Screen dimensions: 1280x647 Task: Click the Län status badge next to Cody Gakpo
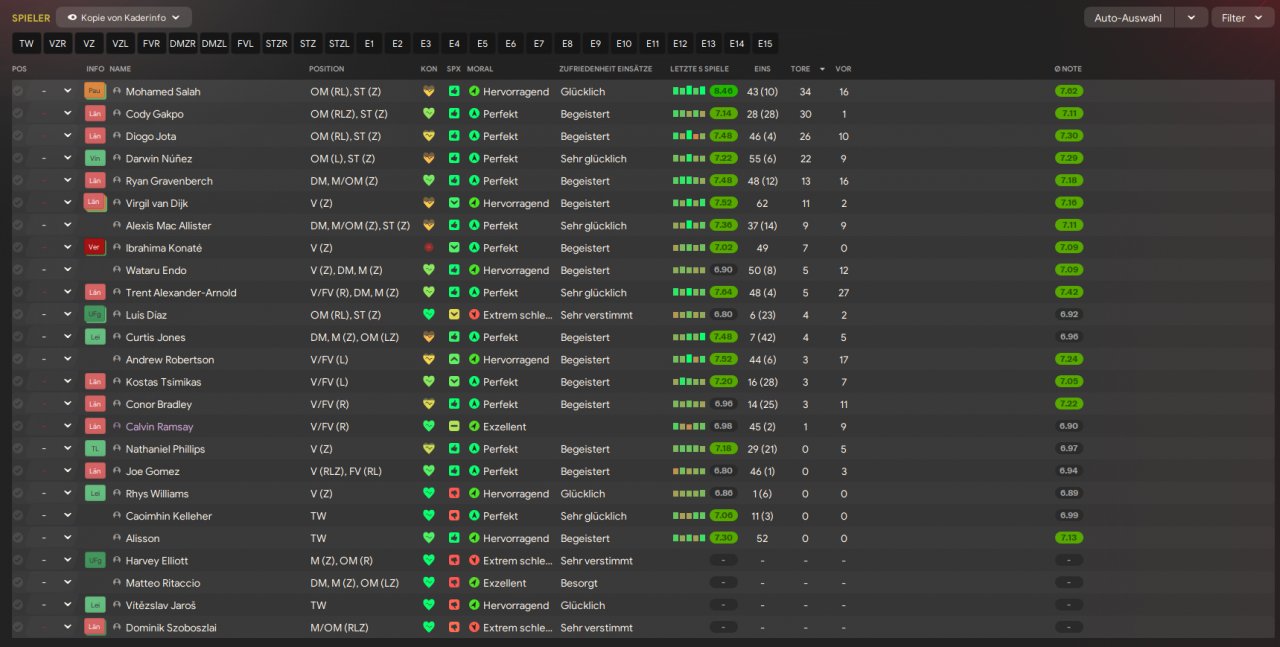(95, 114)
